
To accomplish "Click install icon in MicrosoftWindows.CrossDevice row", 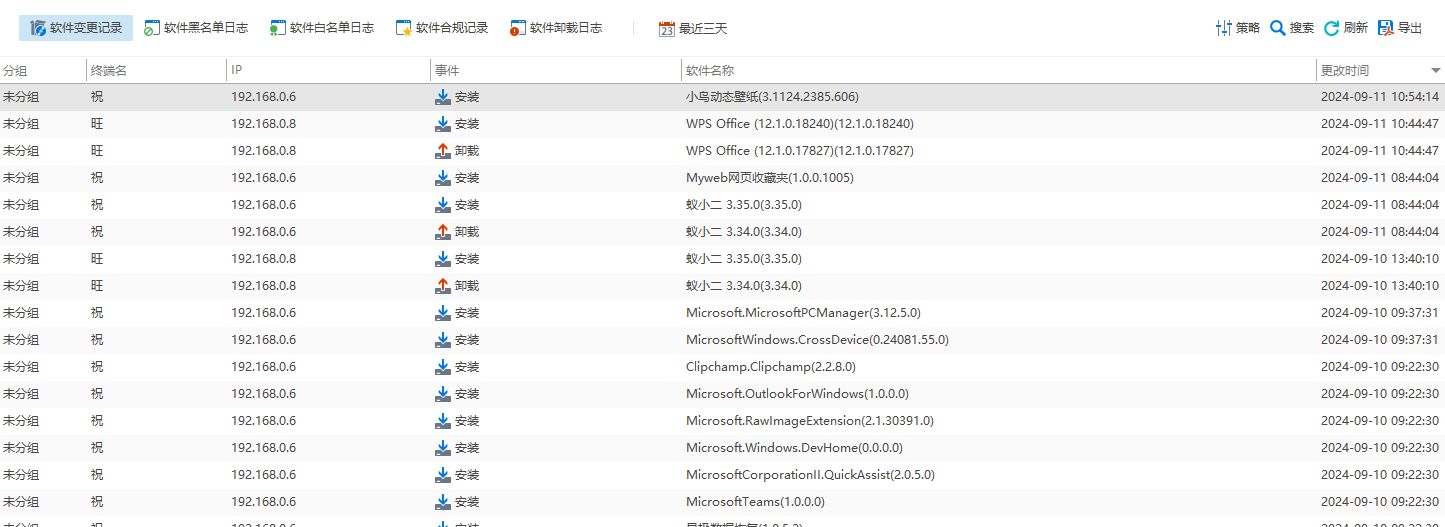I will click(443, 340).
